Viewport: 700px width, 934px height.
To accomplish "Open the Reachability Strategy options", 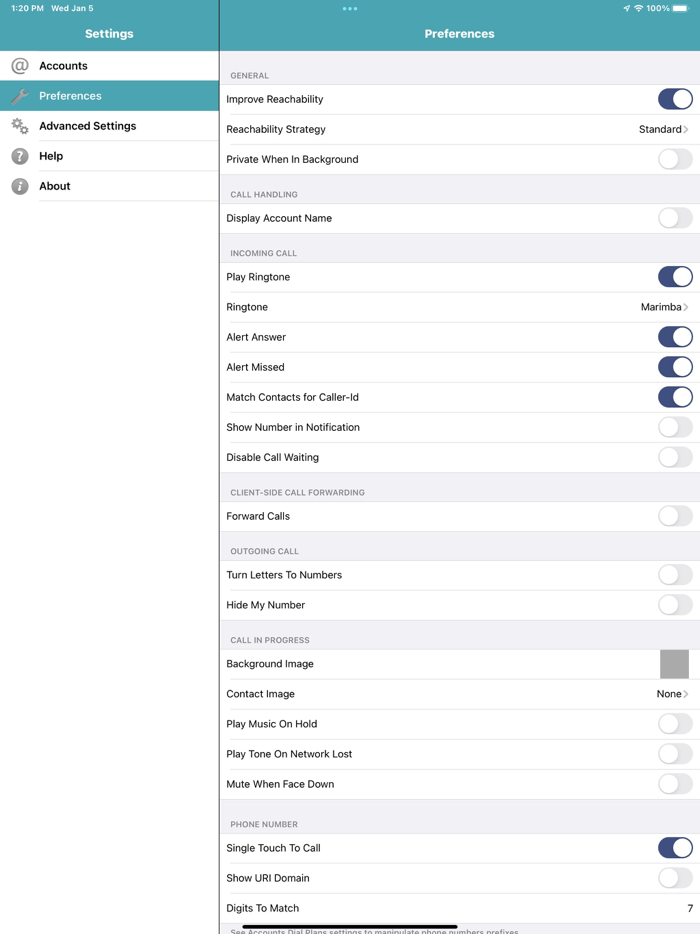I will coord(660,129).
